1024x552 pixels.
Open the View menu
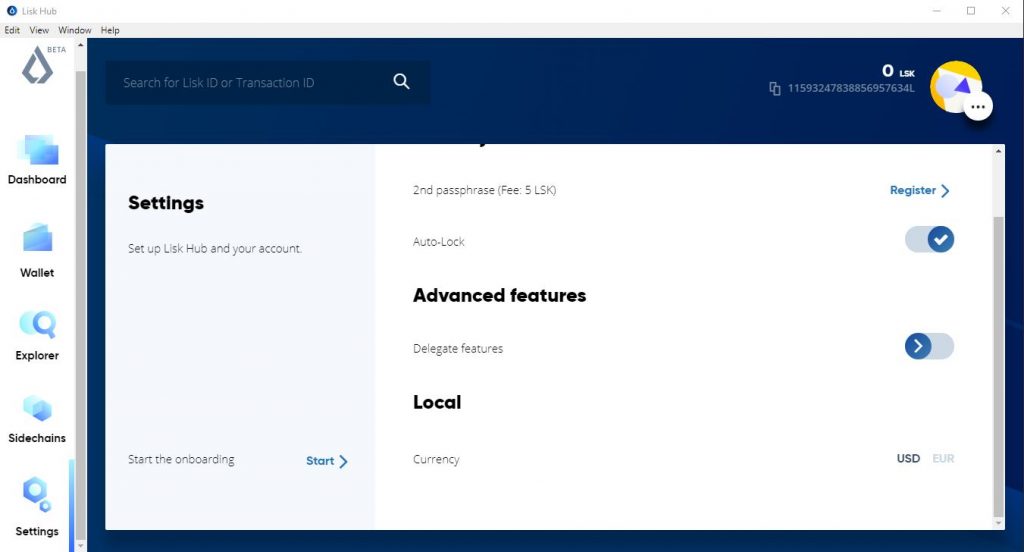[x=39, y=30]
